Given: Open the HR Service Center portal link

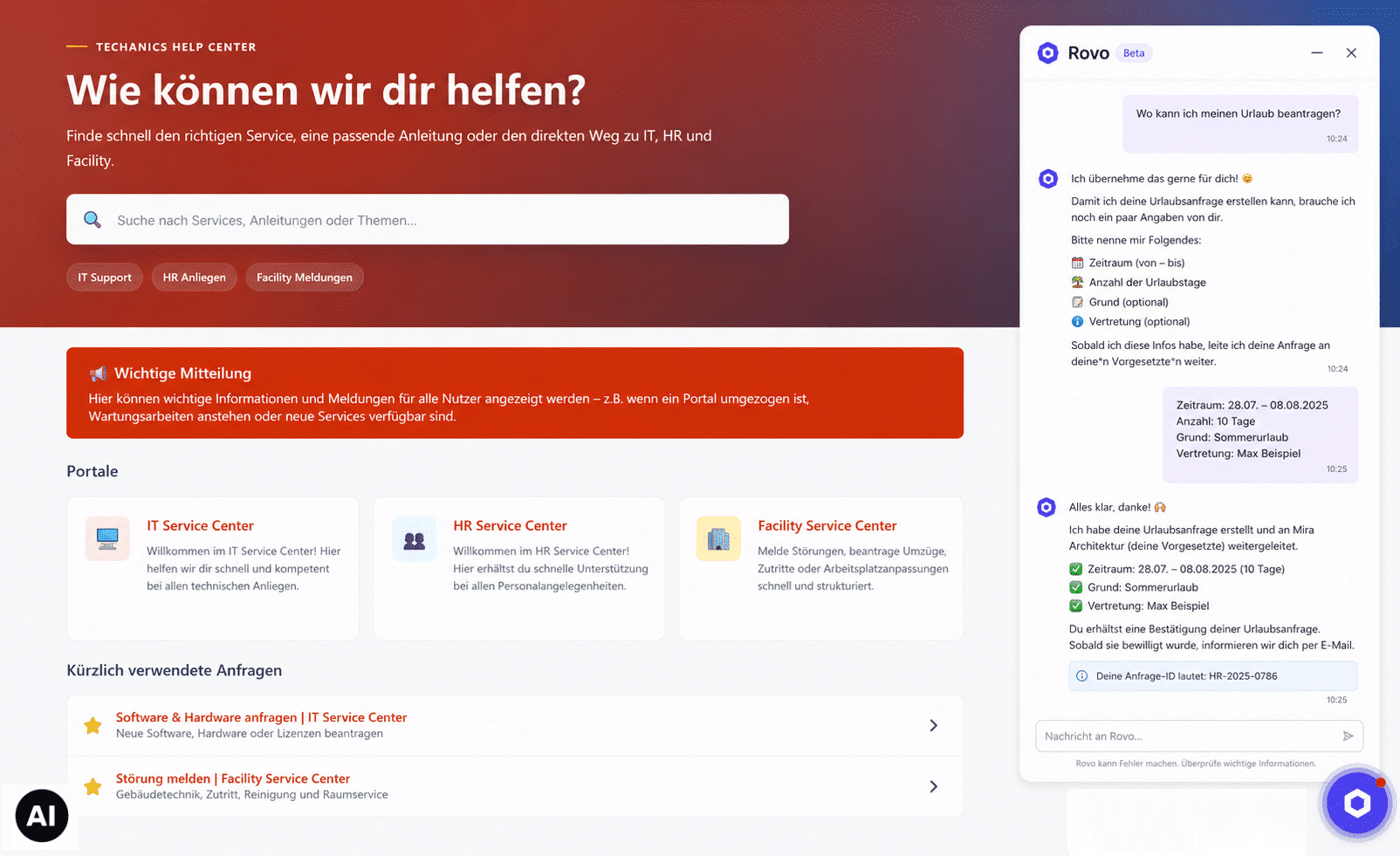Looking at the screenshot, I should (x=510, y=525).
